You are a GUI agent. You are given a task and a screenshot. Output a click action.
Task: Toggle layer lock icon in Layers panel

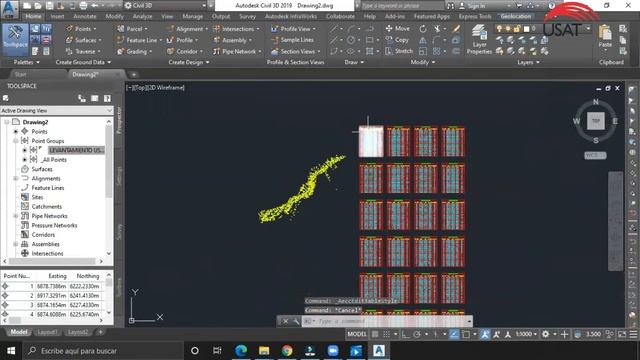point(516,29)
